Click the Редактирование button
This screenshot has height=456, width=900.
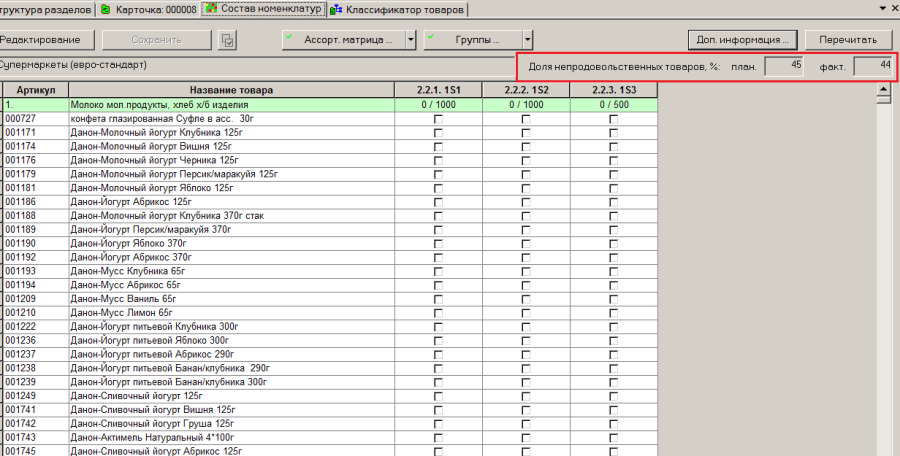tap(47, 40)
